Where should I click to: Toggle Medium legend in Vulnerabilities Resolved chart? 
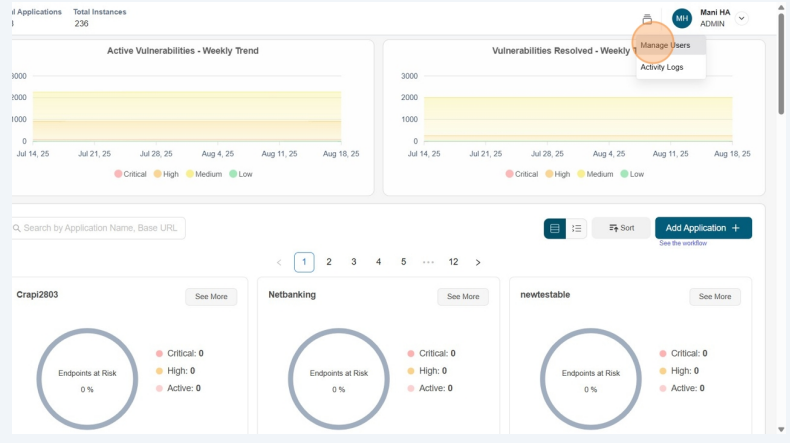pyautogui.click(x=594, y=174)
